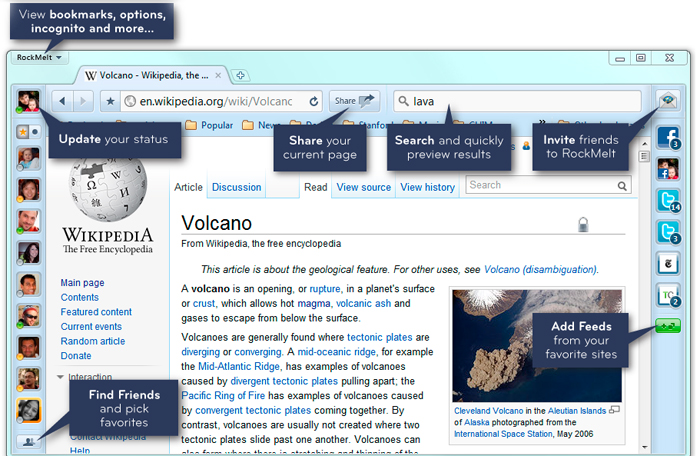700x456 pixels.
Task: Open the RockMelt dropdown menu
Action: (x=39, y=57)
